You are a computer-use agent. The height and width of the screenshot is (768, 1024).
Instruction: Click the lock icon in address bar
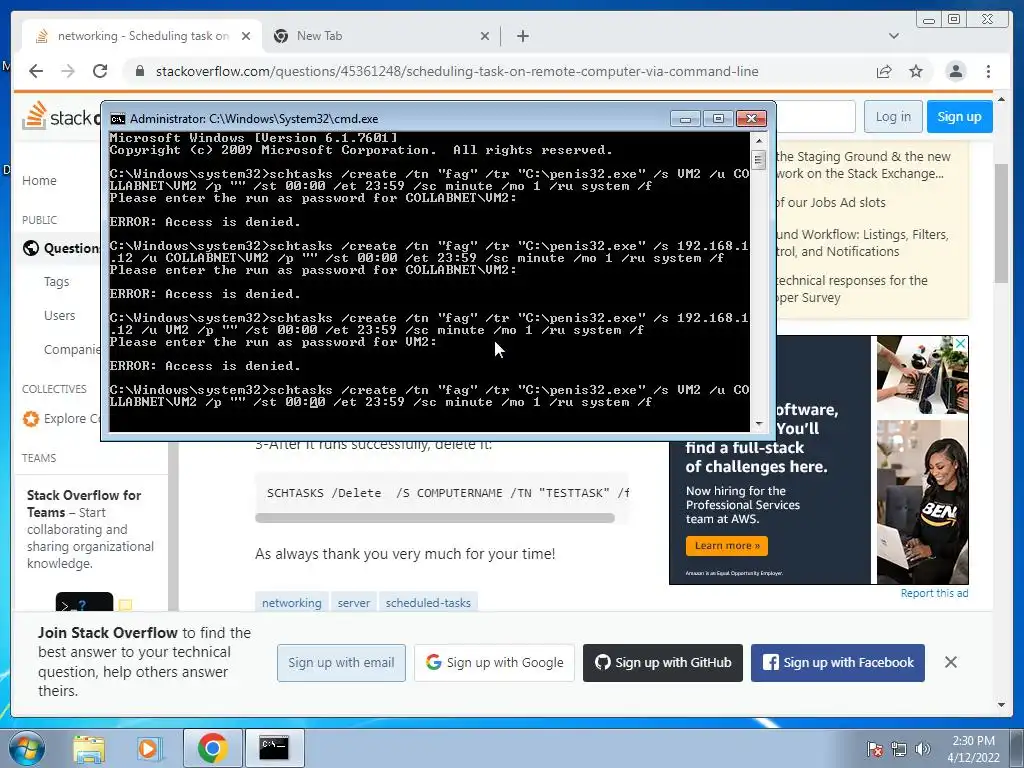[140, 71]
